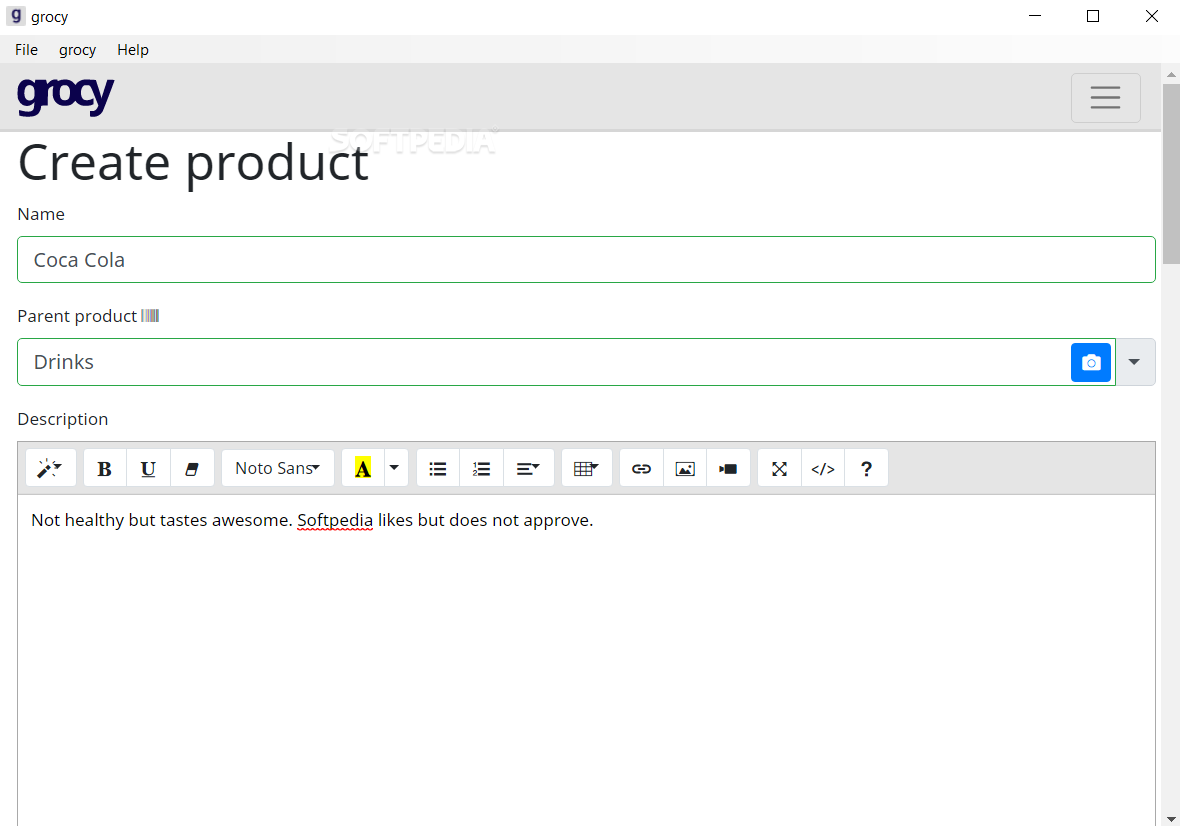Image resolution: width=1180 pixels, height=826 pixels.
Task: Maximize the grocy window
Action: coord(1093,16)
